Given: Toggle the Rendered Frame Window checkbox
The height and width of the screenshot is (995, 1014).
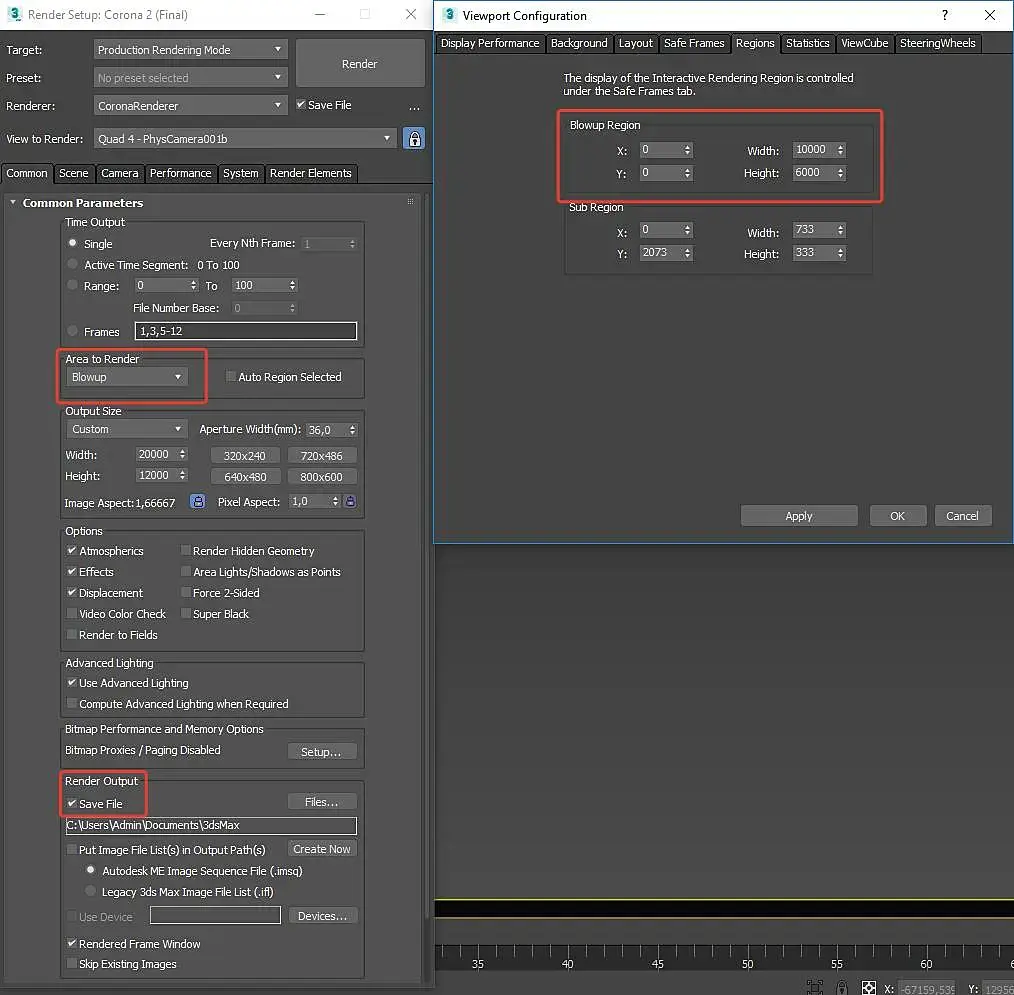Looking at the screenshot, I should [x=72, y=943].
